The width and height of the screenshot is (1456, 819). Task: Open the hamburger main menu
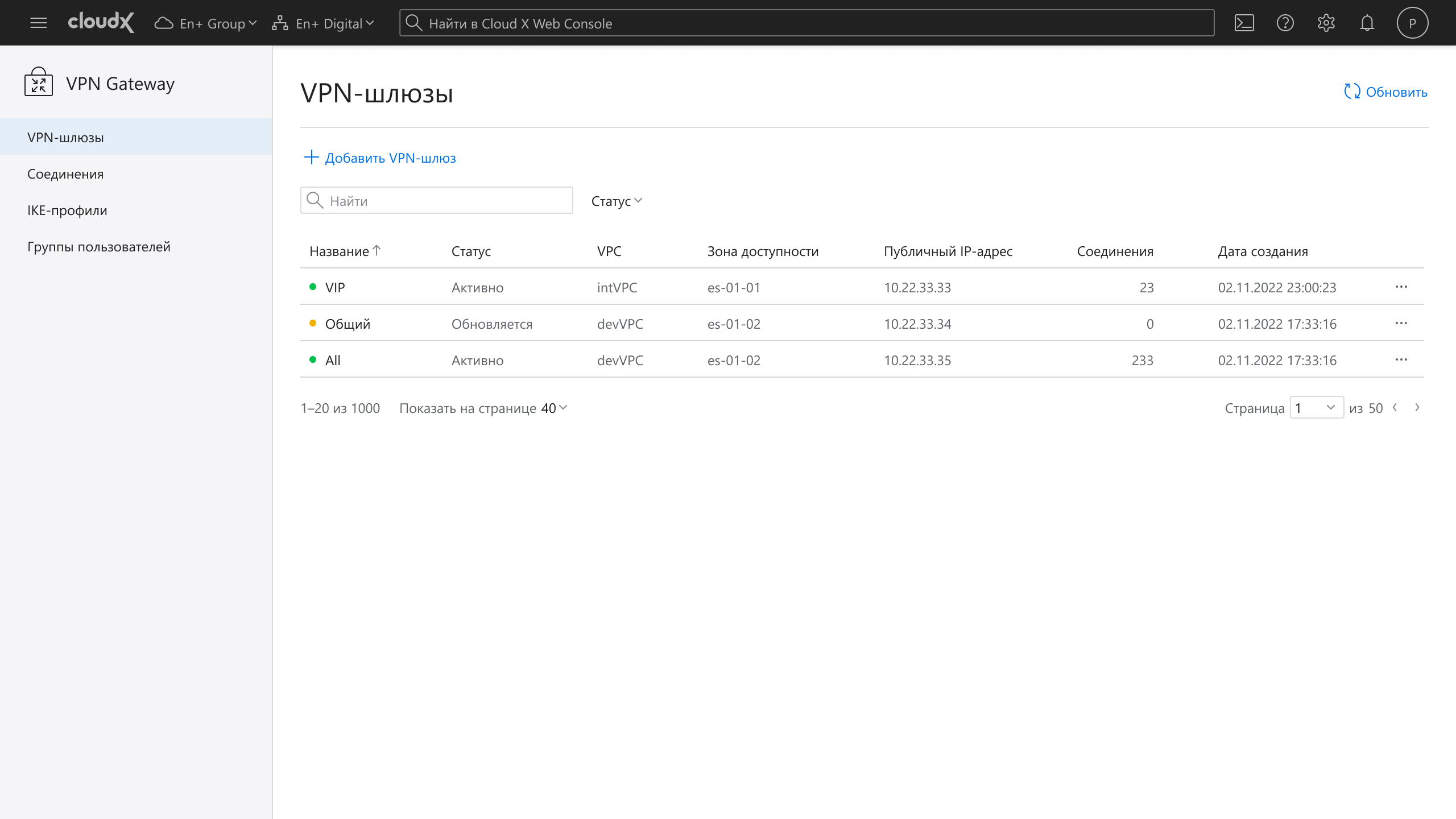[x=39, y=23]
